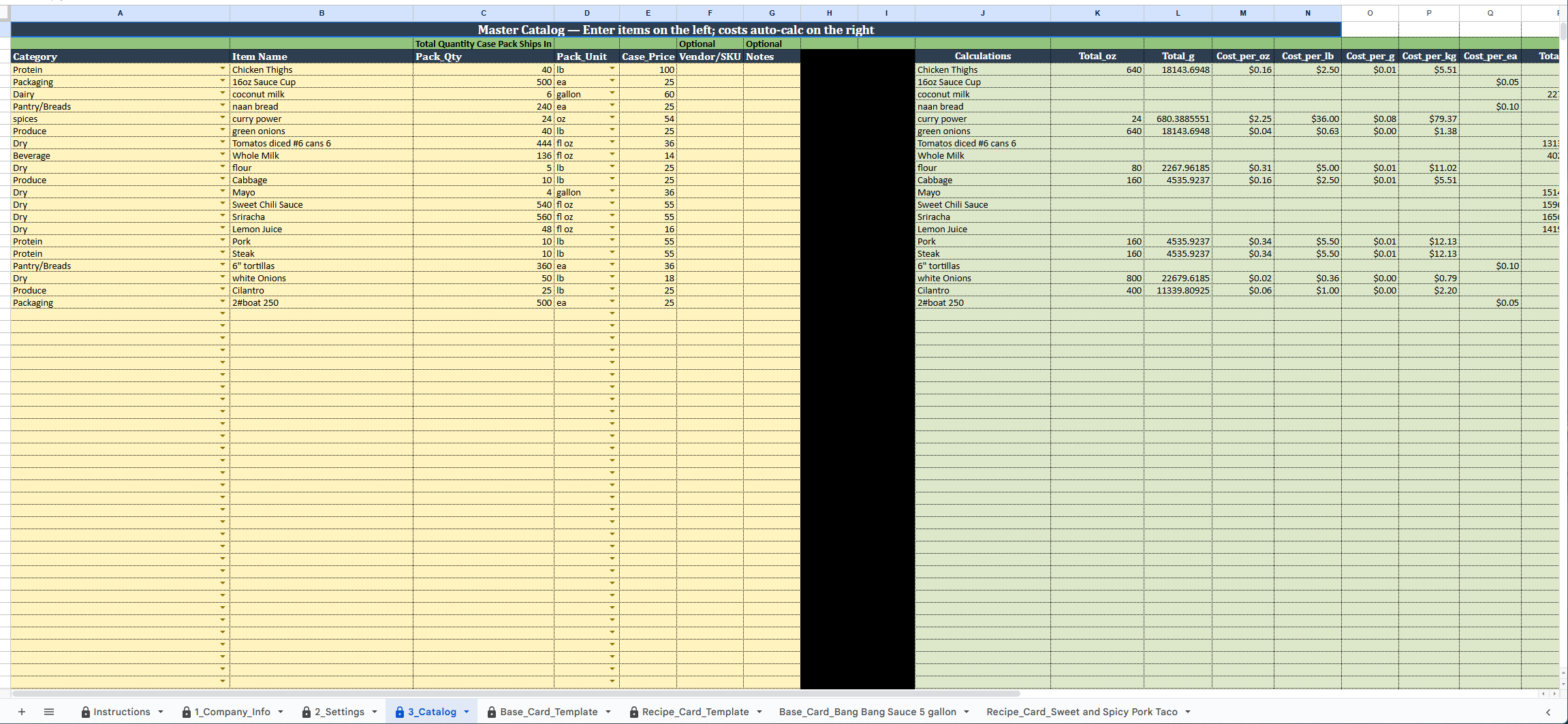The image size is (1568, 724).
Task: Select the Case_Price cell for curry power
Action: (x=647, y=119)
